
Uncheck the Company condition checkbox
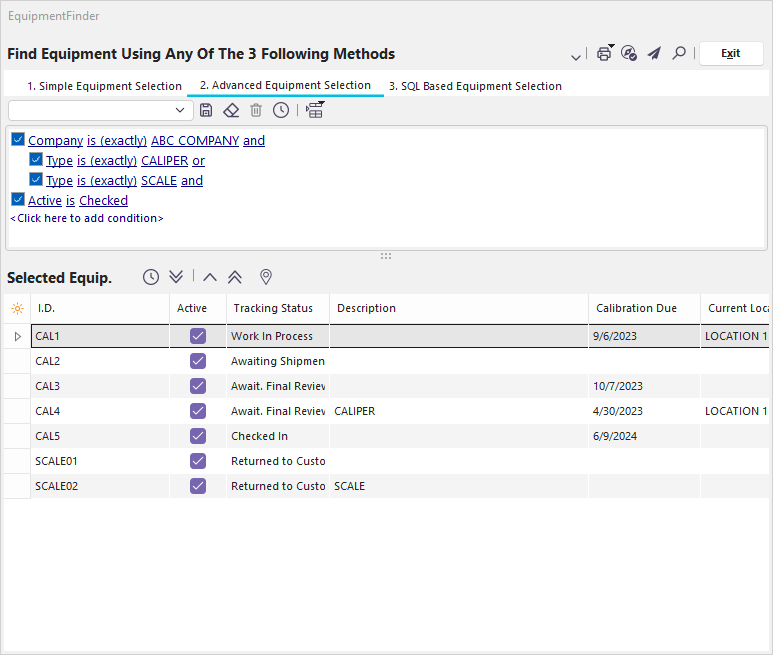coord(18,140)
